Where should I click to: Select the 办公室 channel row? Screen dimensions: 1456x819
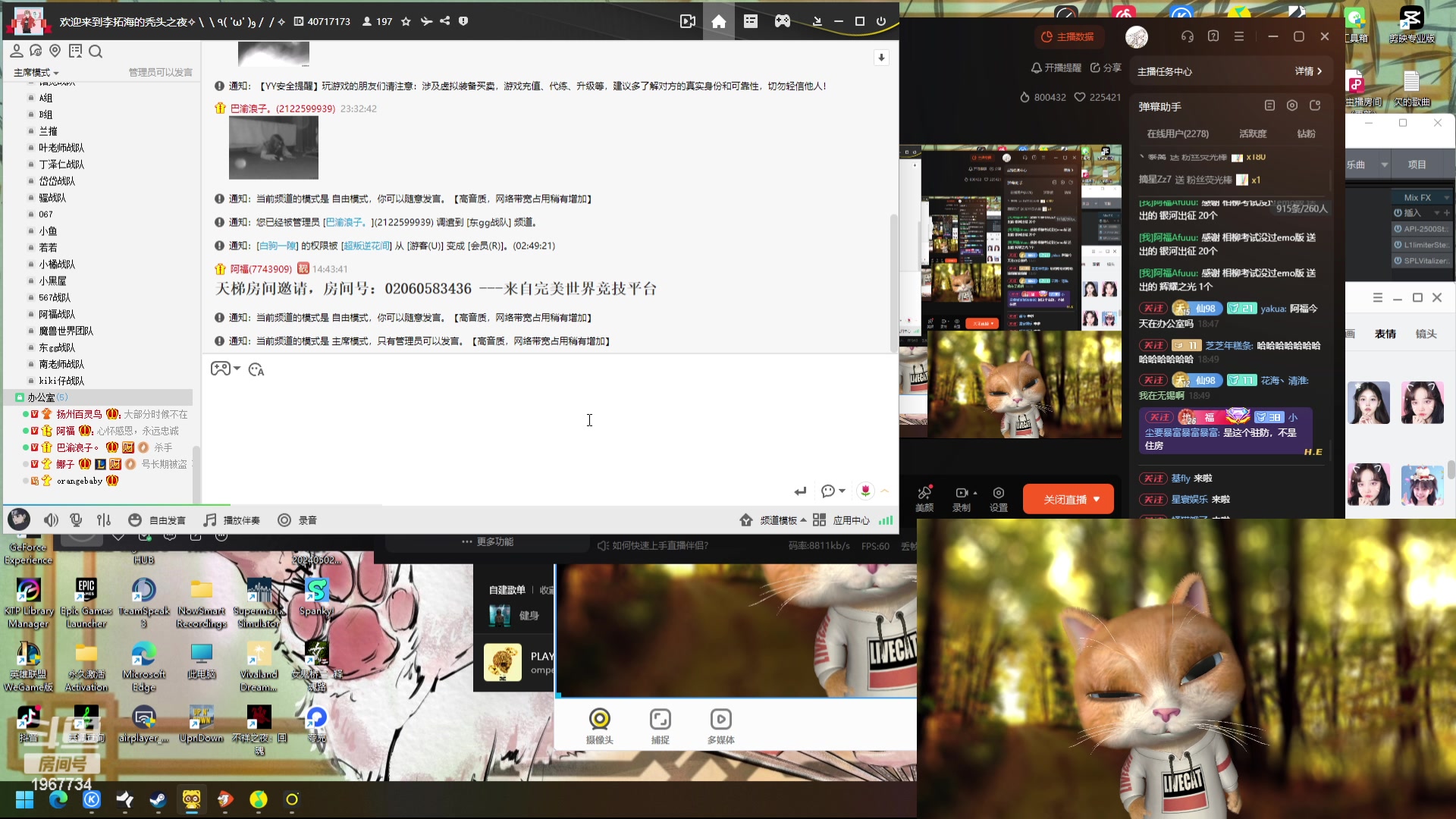pos(99,397)
